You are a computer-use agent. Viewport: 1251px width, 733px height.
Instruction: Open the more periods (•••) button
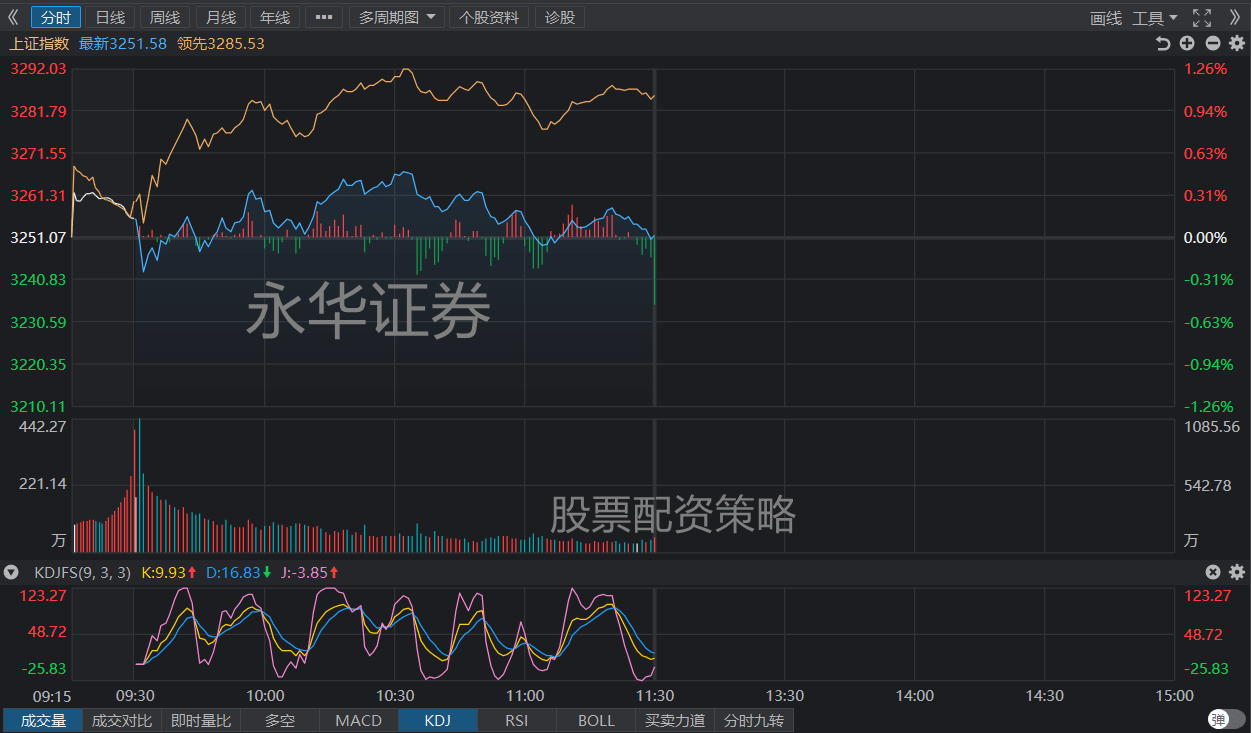coord(323,17)
